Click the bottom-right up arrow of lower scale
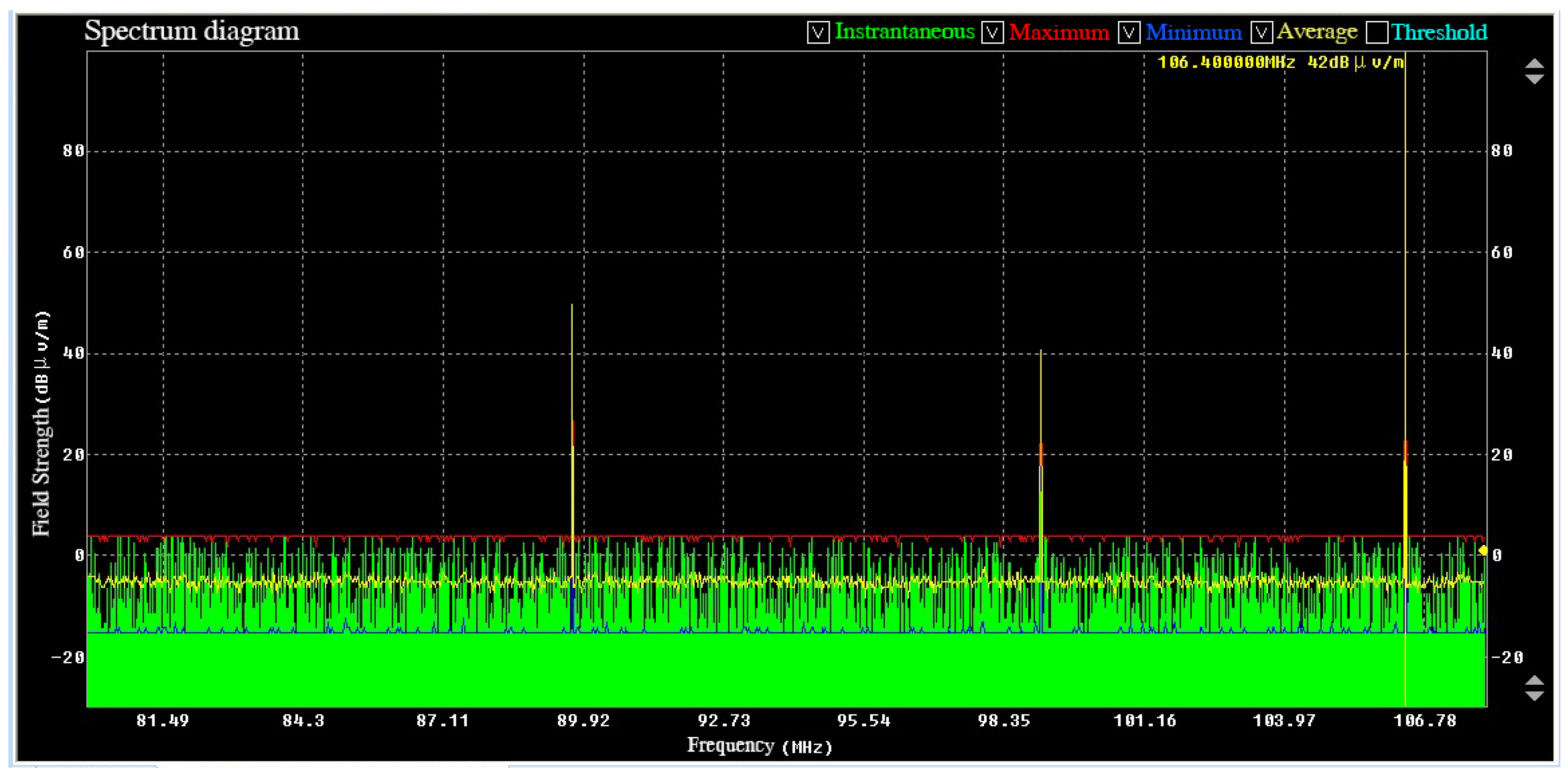1568x778 pixels. pos(1534,680)
